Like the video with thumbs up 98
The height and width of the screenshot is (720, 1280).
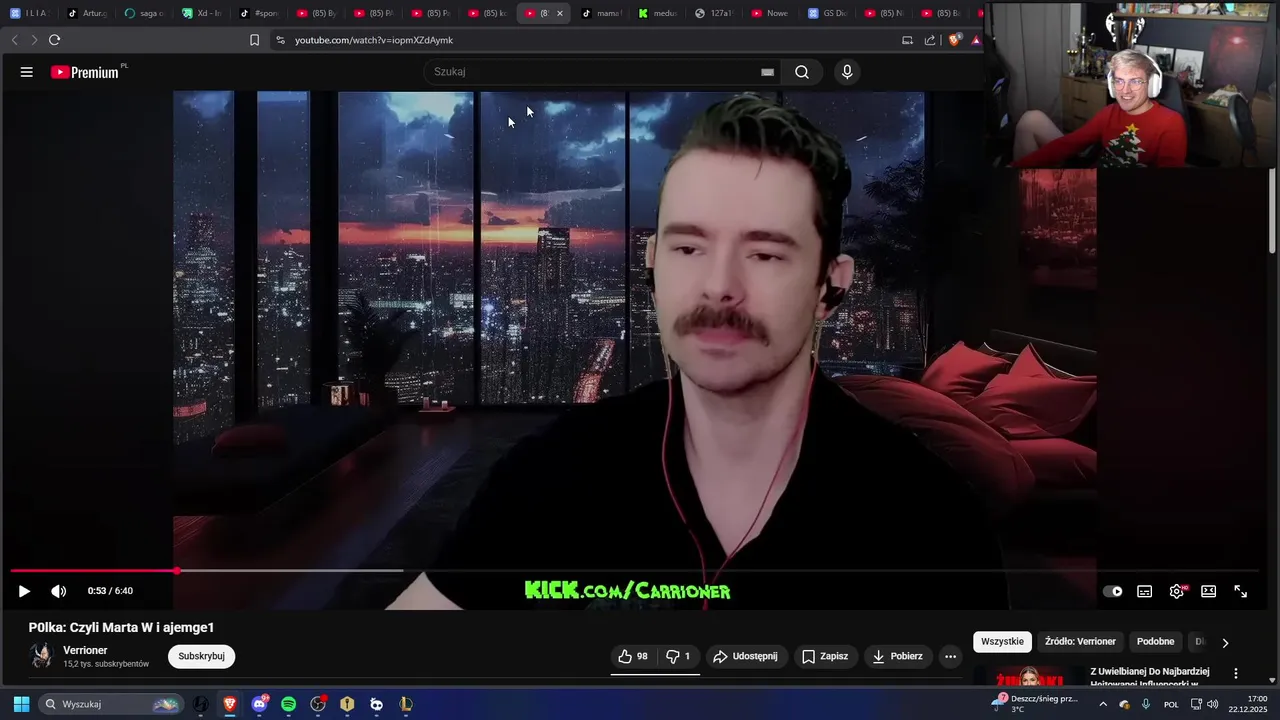click(633, 656)
